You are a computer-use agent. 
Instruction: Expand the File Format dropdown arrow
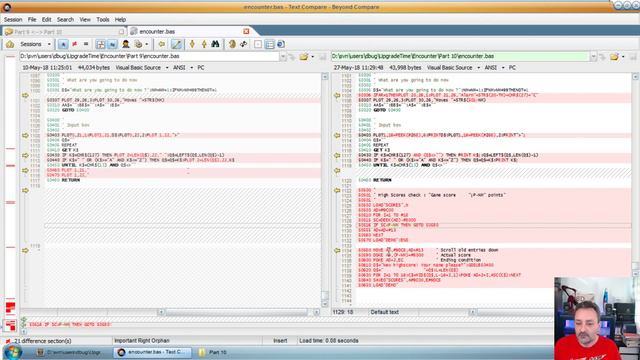147,44
